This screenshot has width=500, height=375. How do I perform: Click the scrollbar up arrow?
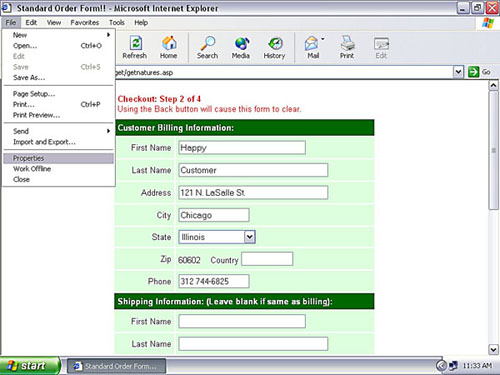tap(493, 85)
